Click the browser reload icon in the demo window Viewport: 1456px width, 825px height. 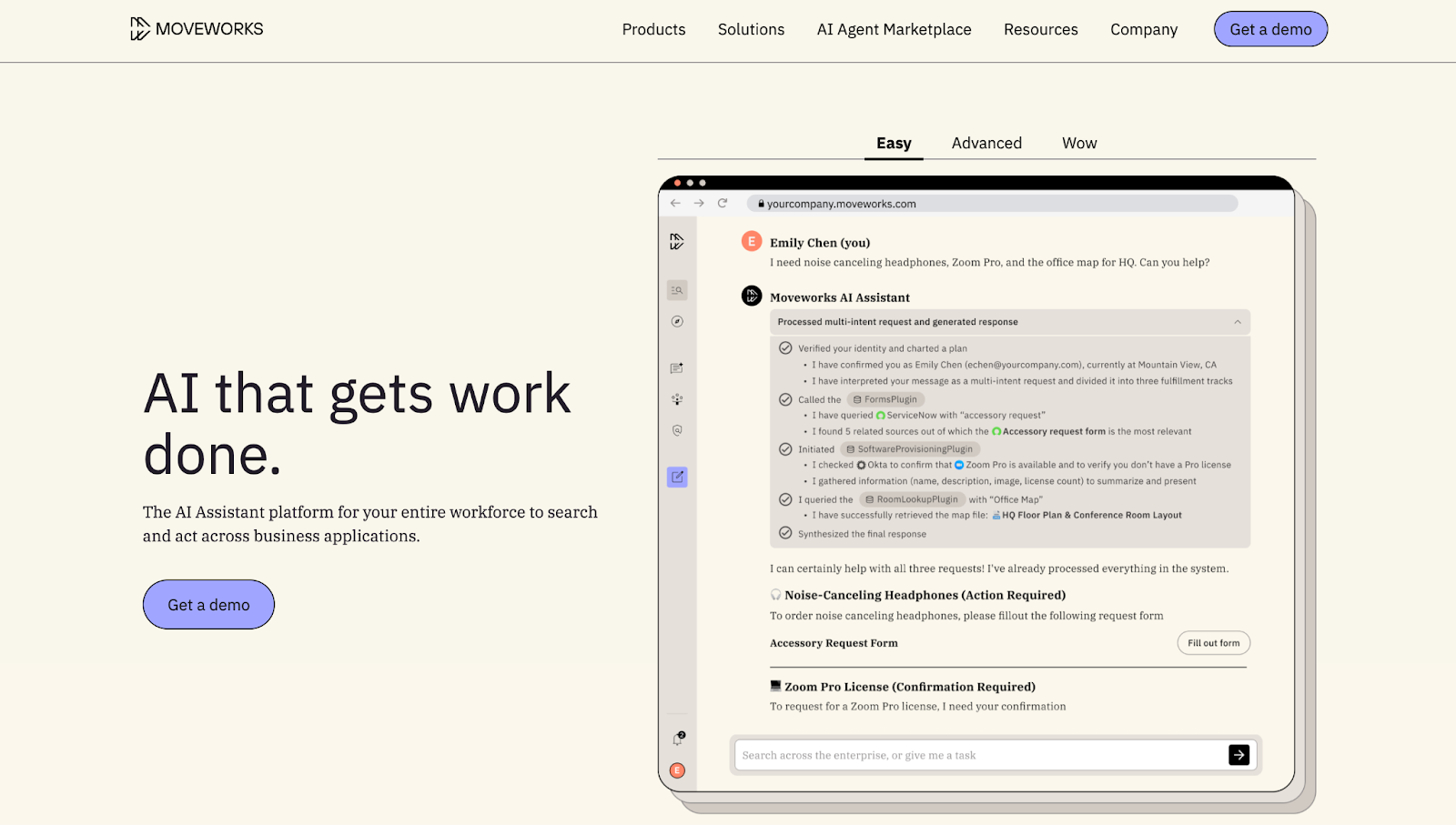[x=723, y=203]
